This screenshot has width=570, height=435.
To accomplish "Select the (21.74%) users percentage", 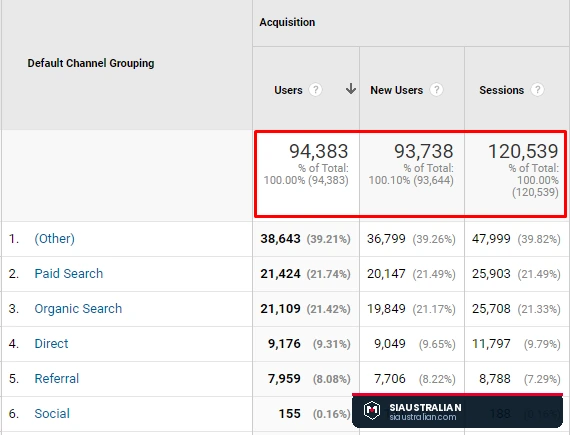I will point(329,274).
